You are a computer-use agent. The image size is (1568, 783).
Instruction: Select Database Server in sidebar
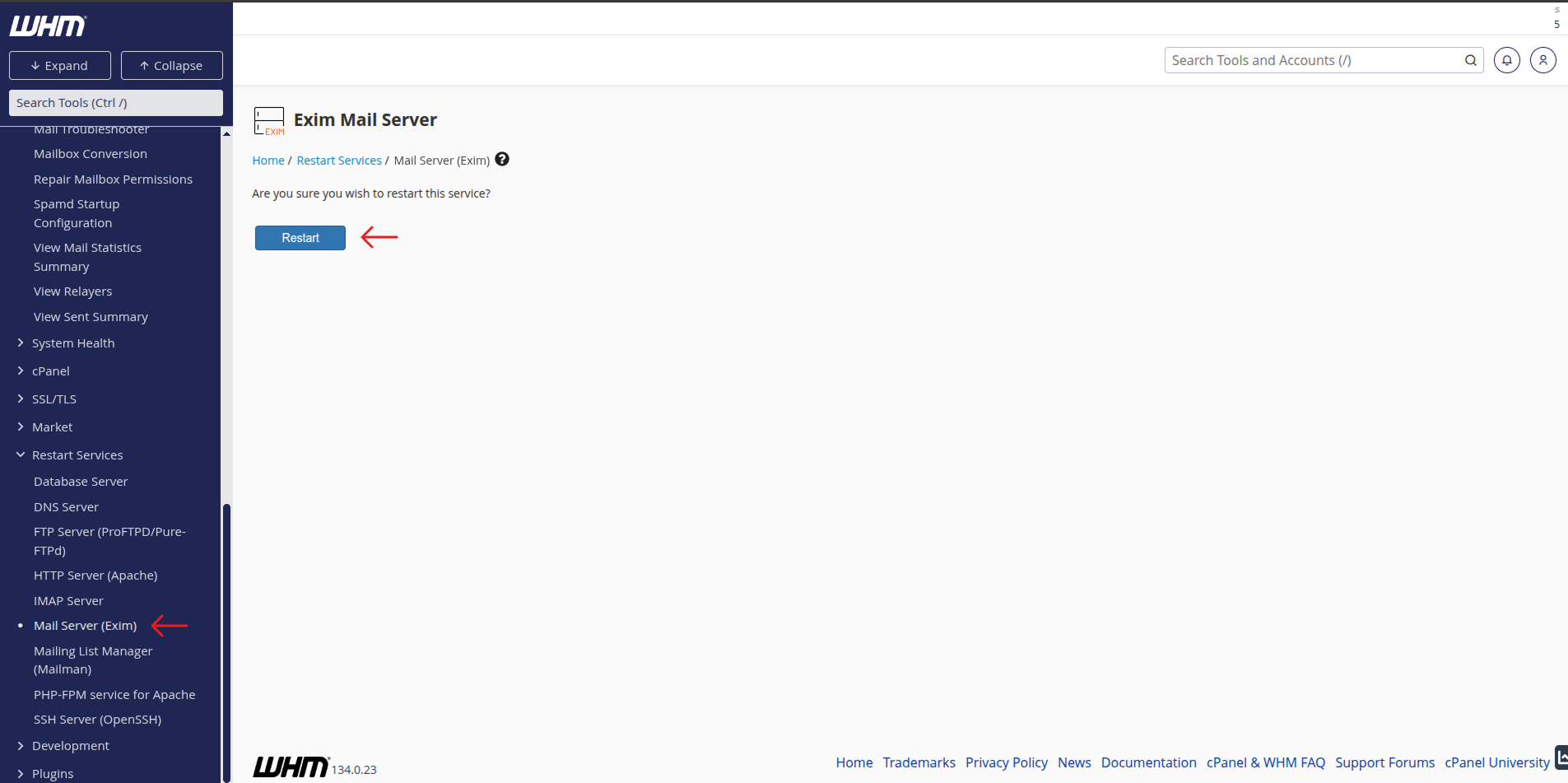pos(81,482)
